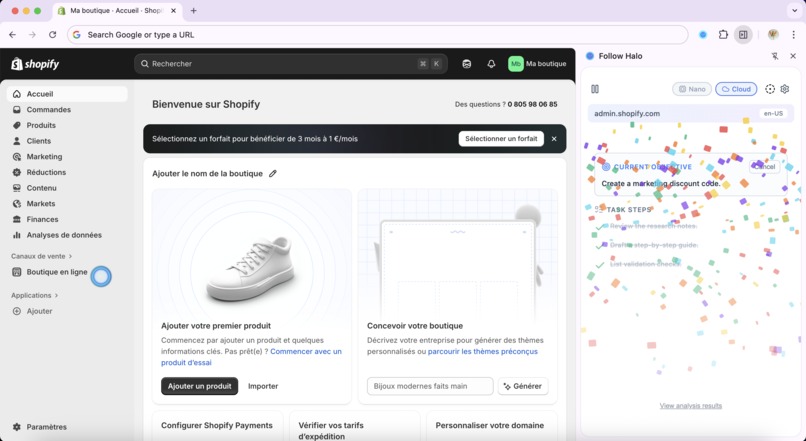The width and height of the screenshot is (806, 441).
Task: Open the Sidekick assistant icon in the top bar
Action: [x=467, y=64]
